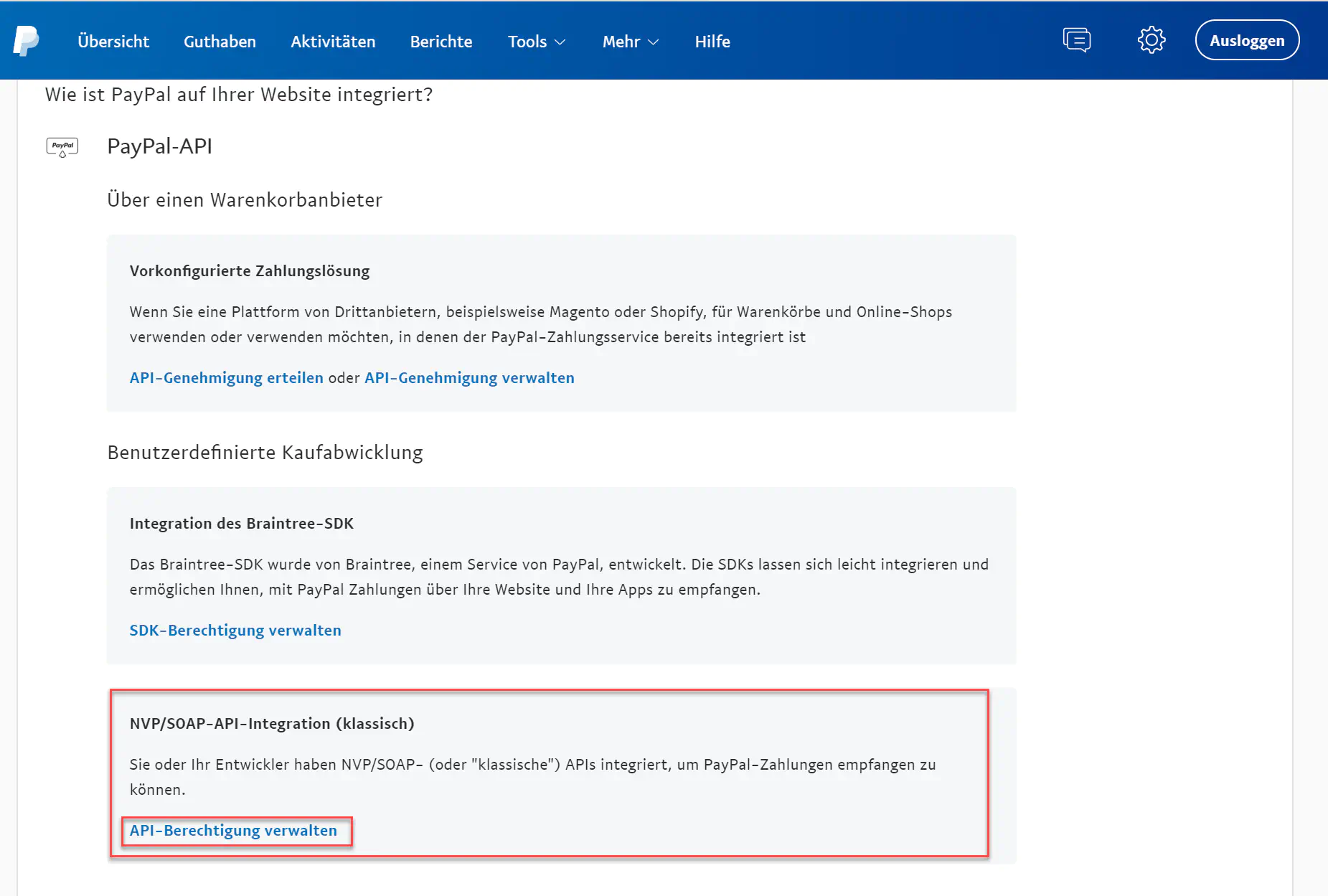This screenshot has height=896, width=1328.
Task: Open the Berichte section
Action: point(441,42)
